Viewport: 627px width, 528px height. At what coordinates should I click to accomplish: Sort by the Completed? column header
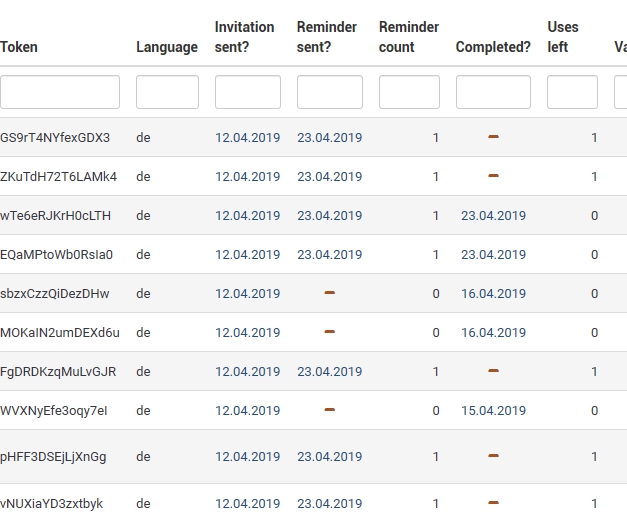(493, 47)
